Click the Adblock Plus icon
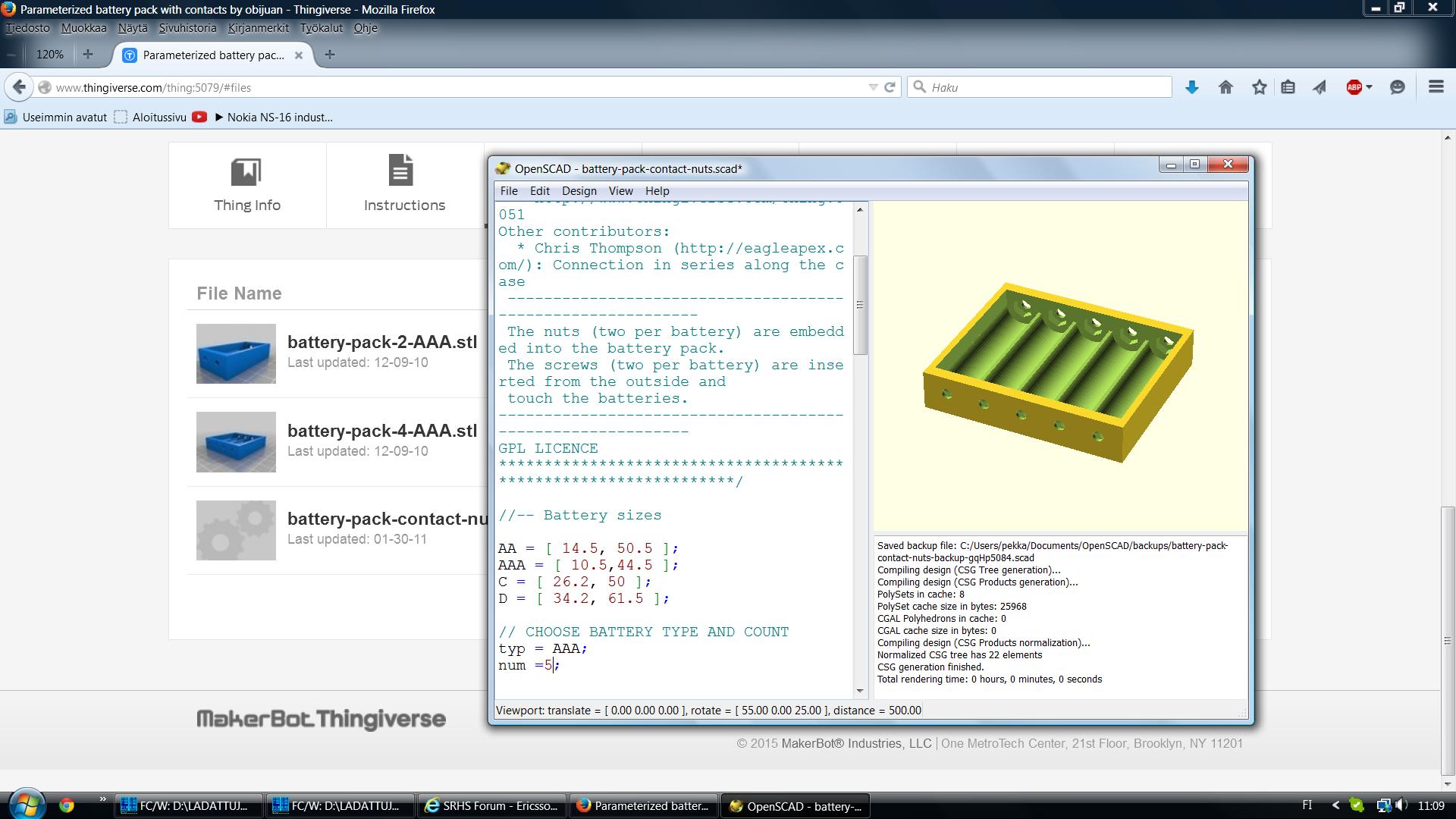This screenshot has width=1456, height=819. coord(1354,87)
